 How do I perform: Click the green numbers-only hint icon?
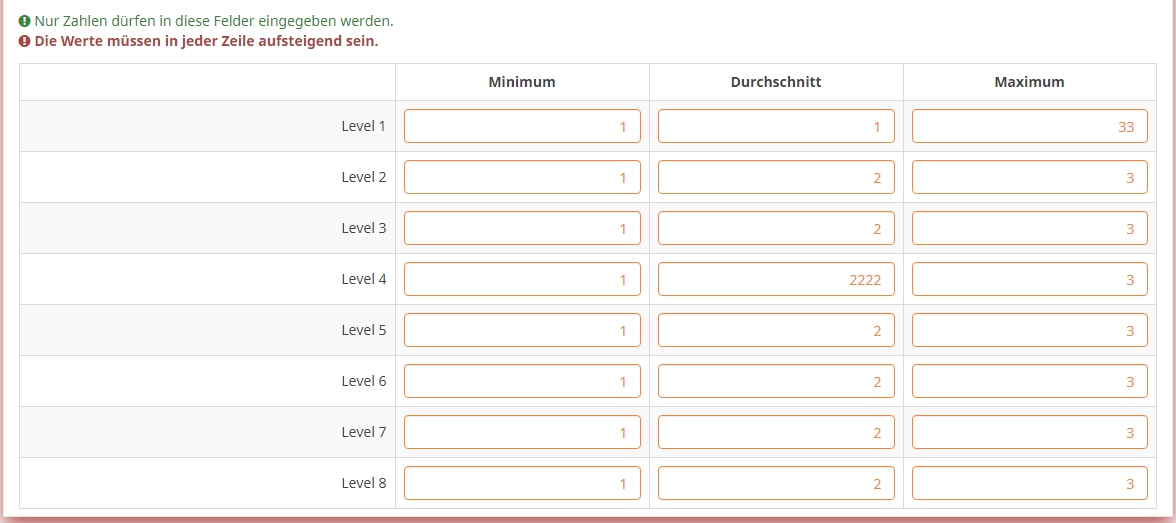click(x=25, y=21)
